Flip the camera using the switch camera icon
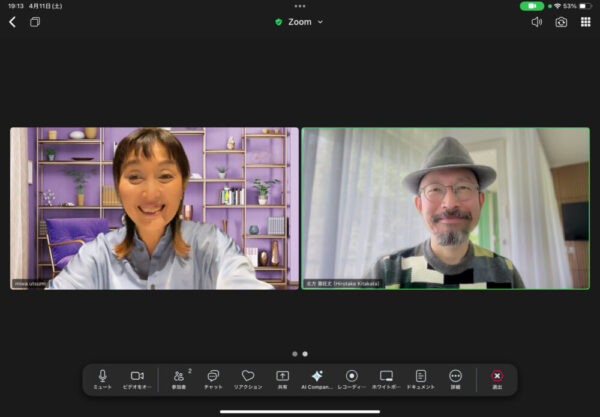 click(561, 21)
